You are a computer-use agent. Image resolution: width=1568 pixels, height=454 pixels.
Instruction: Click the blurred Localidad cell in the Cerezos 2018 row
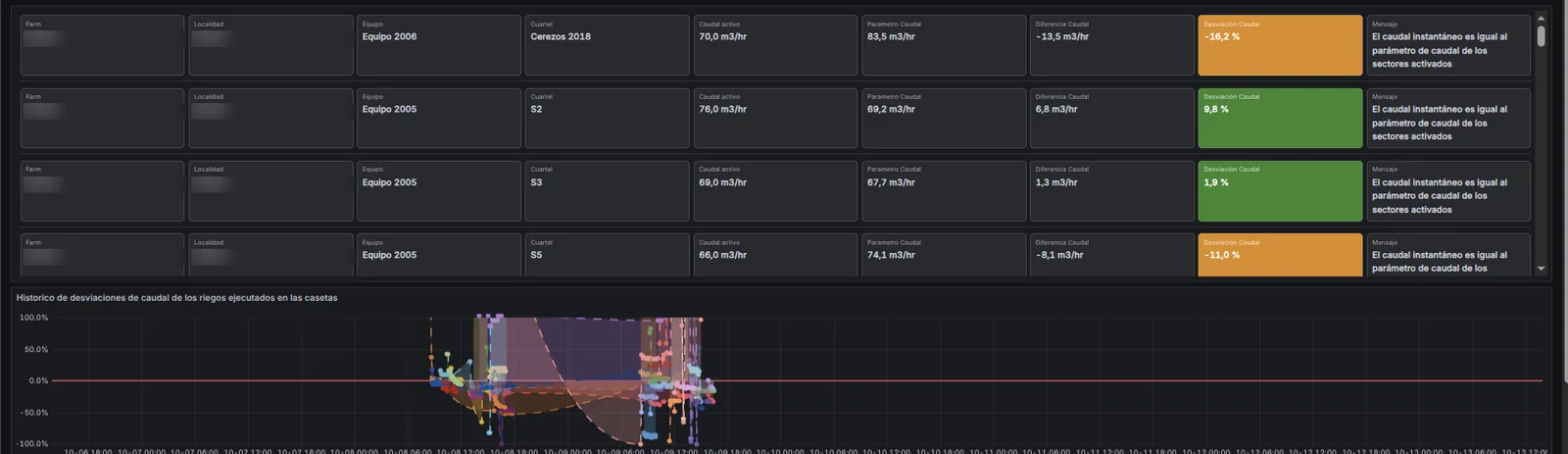point(270,45)
